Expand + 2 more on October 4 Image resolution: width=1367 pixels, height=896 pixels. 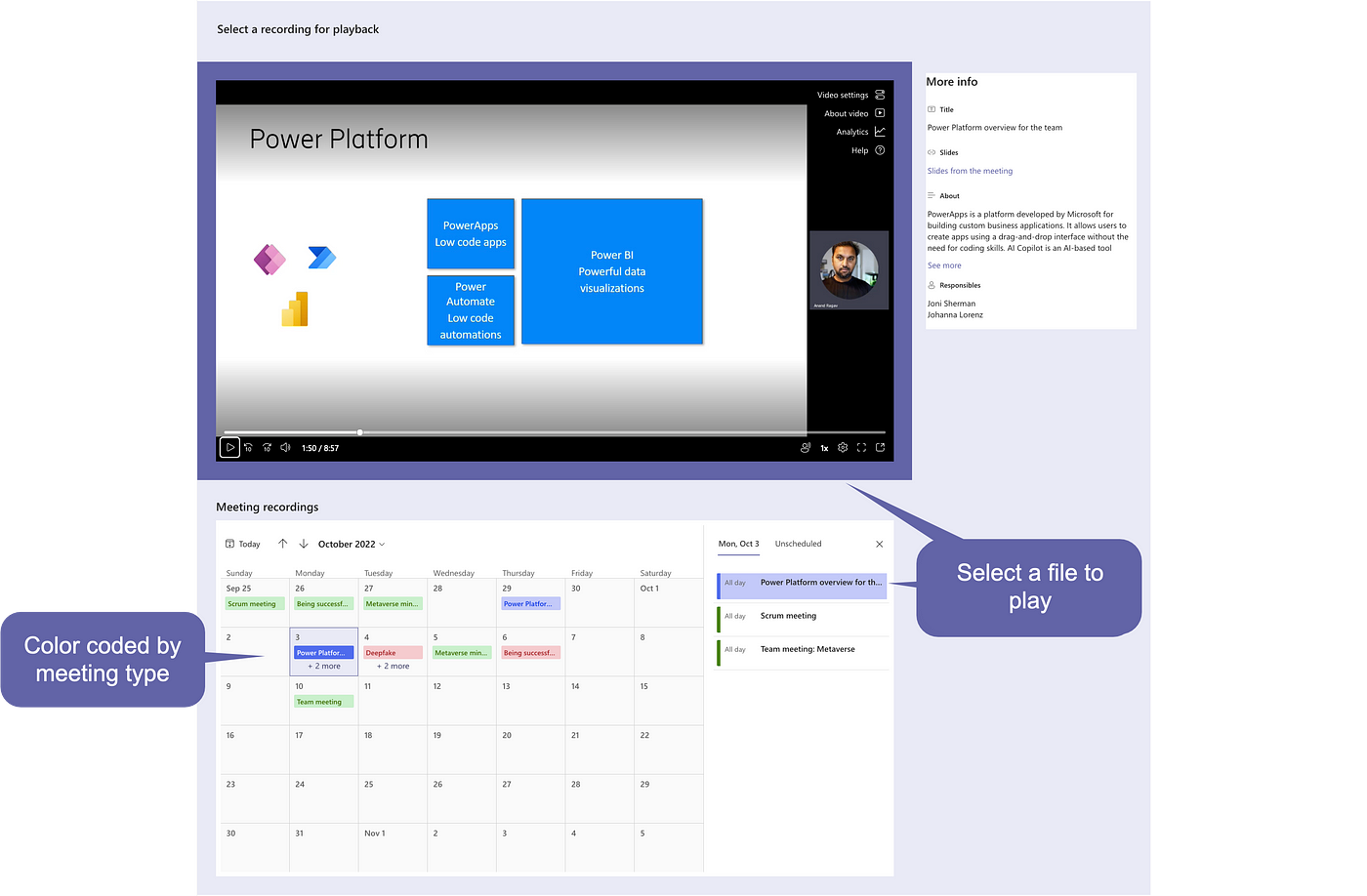tap(394, 666)
